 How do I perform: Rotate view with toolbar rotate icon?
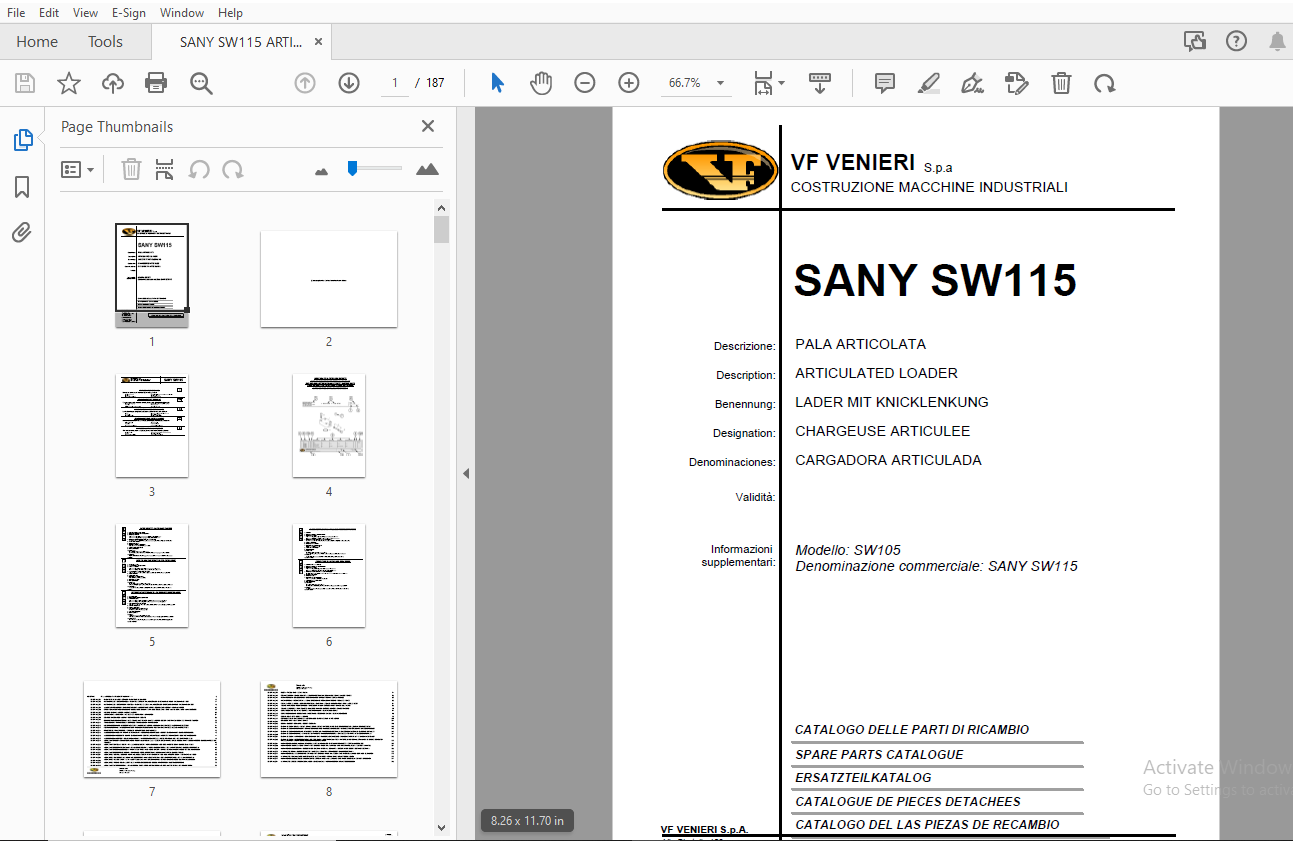(x=1105, y=83)
